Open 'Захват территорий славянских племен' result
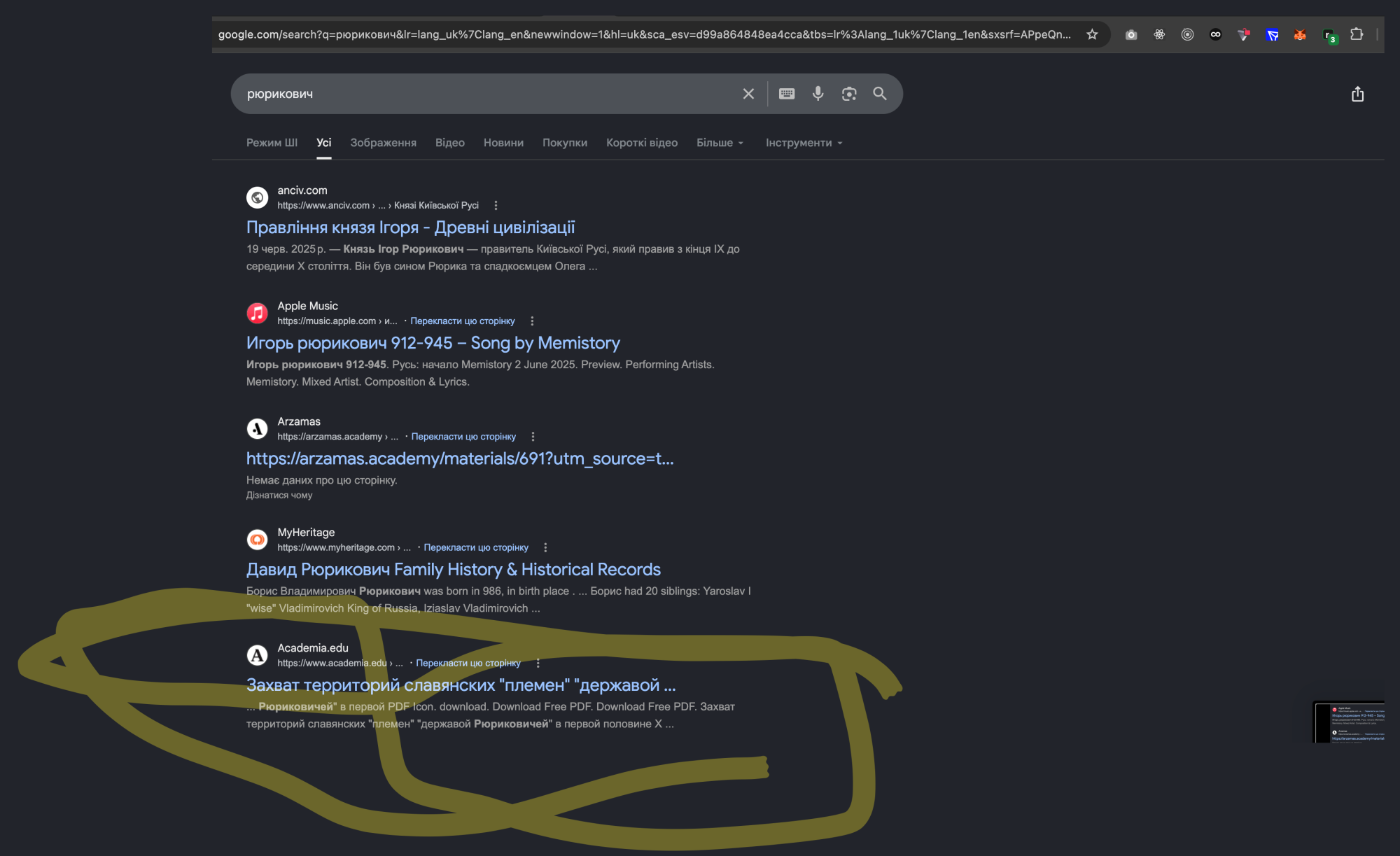This screenshot has width=1400, height=856. point(461,685)
